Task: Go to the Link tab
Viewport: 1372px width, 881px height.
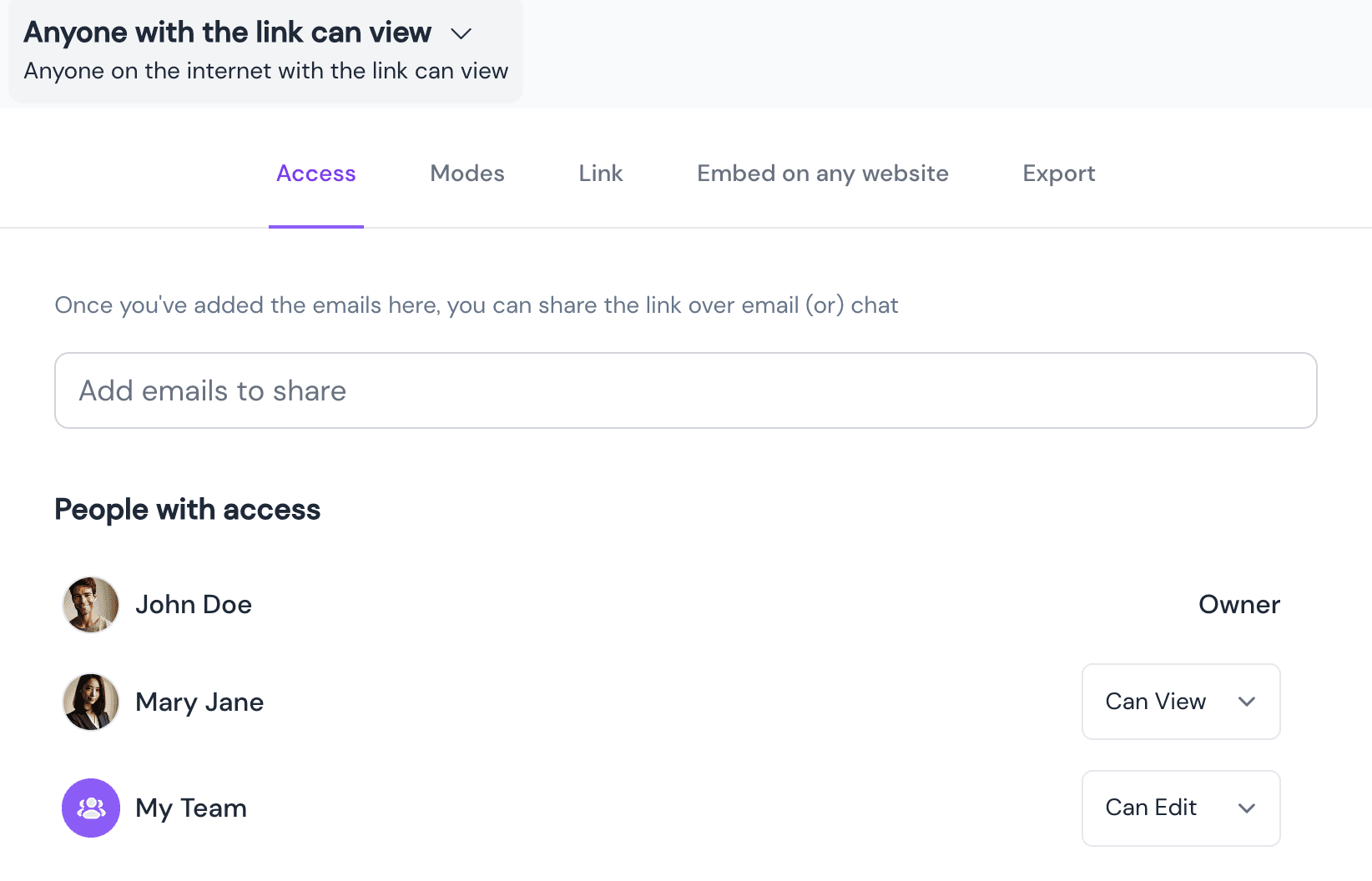Action: click(600, 174)
